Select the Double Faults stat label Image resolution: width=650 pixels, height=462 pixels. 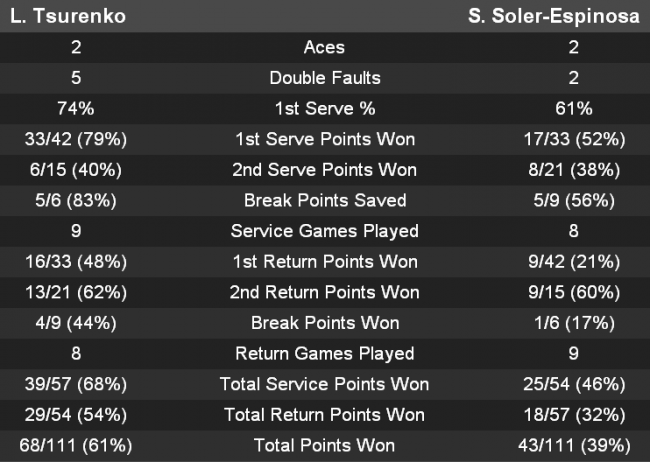(324, 78)
